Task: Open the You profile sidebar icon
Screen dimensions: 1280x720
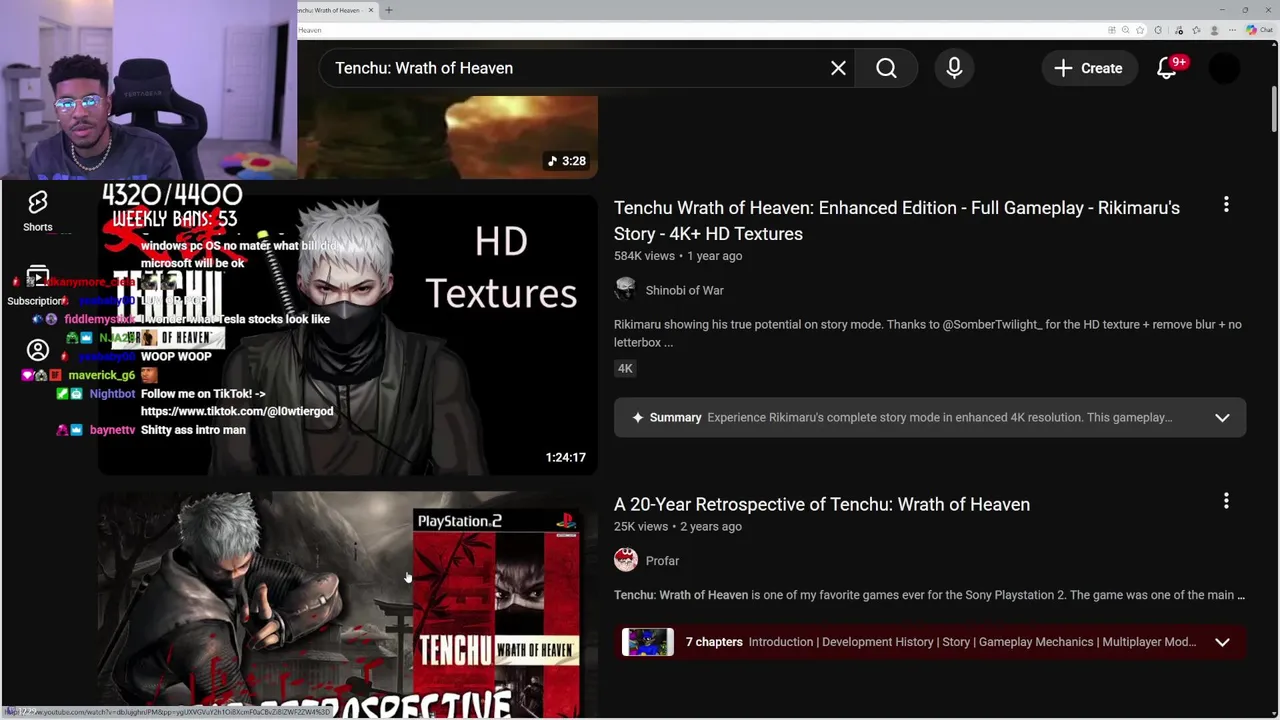Action: 38,350
